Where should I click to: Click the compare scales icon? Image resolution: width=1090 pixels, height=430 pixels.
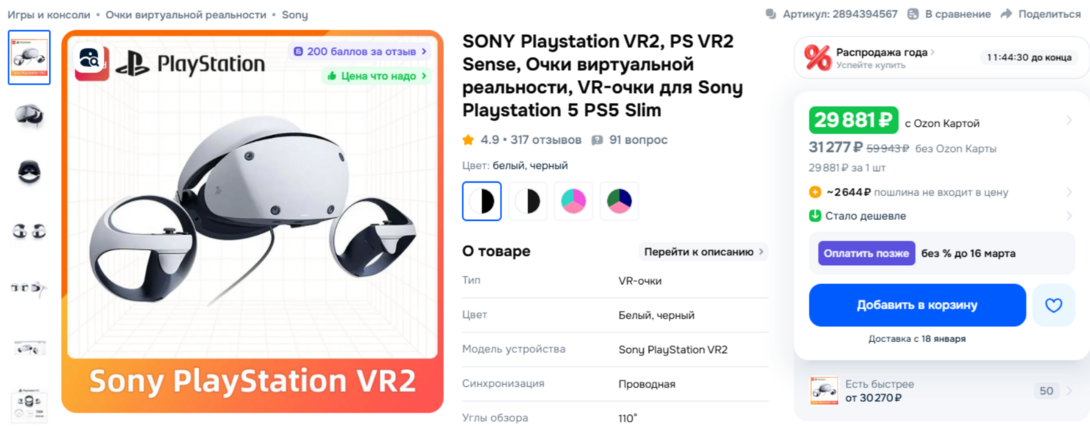click(912, 14)
